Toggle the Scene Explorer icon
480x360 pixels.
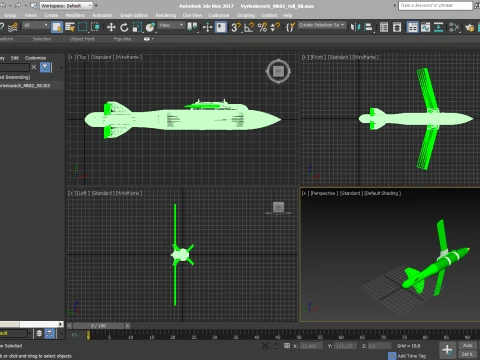(x=384, y=27)
